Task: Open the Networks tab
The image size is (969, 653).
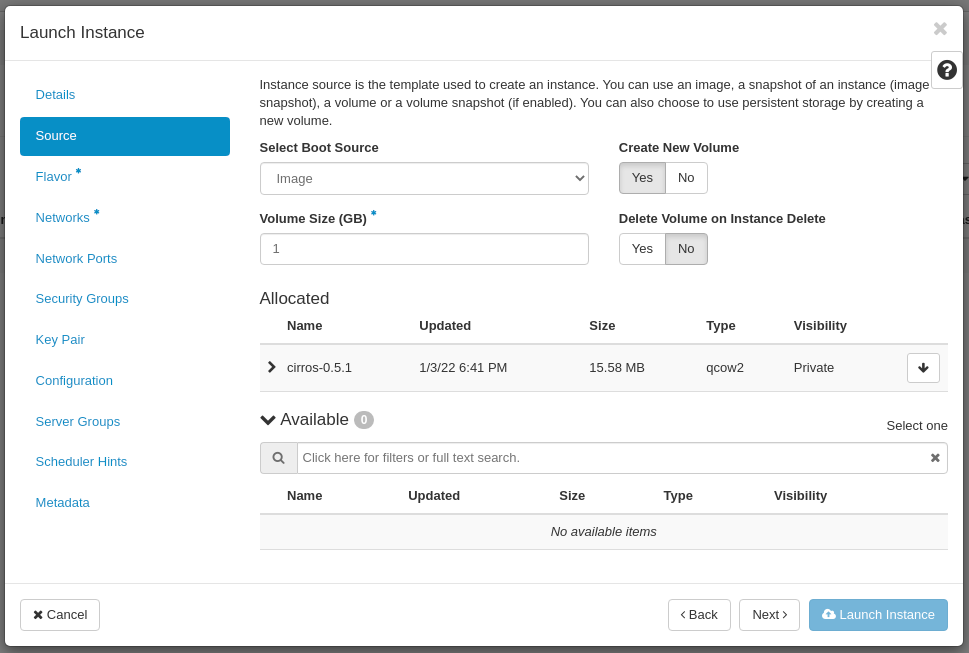Action: [x=62, y=217]
